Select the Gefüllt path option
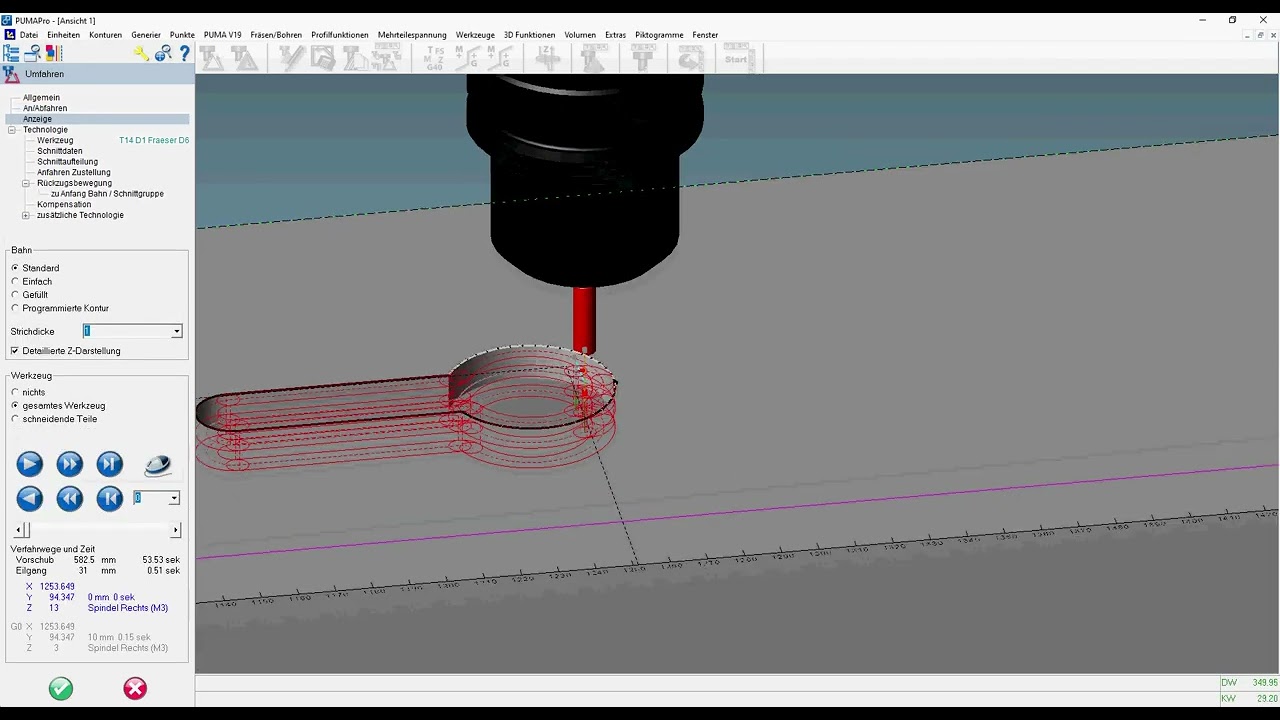 (15, 295)
